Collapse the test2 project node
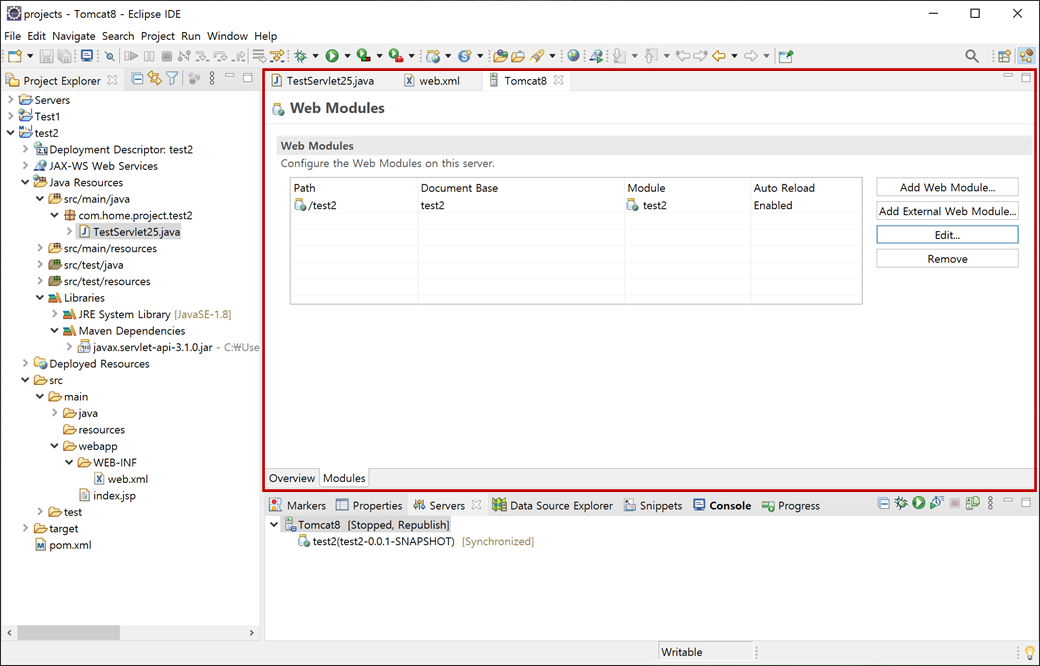This screenshot has height=666, width=1040. tap(11, 133)
